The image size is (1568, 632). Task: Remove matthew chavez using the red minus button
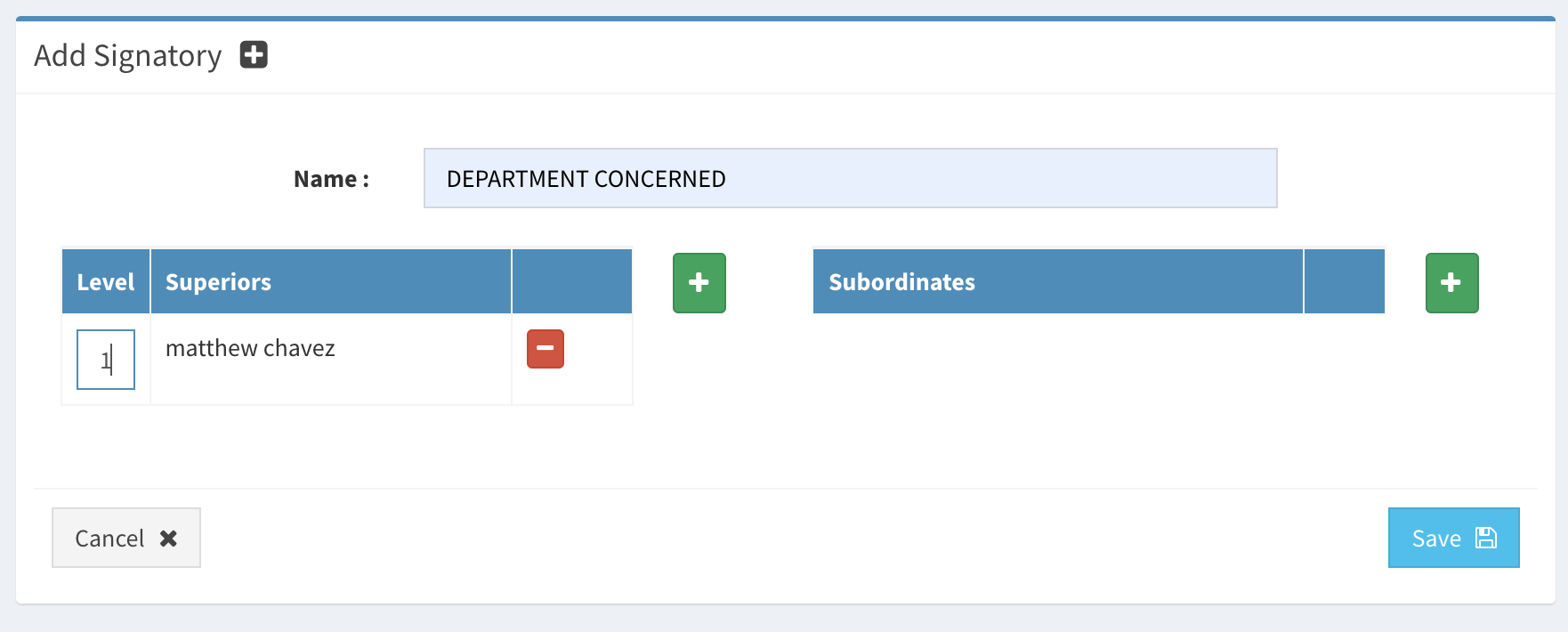pos(546,348)
